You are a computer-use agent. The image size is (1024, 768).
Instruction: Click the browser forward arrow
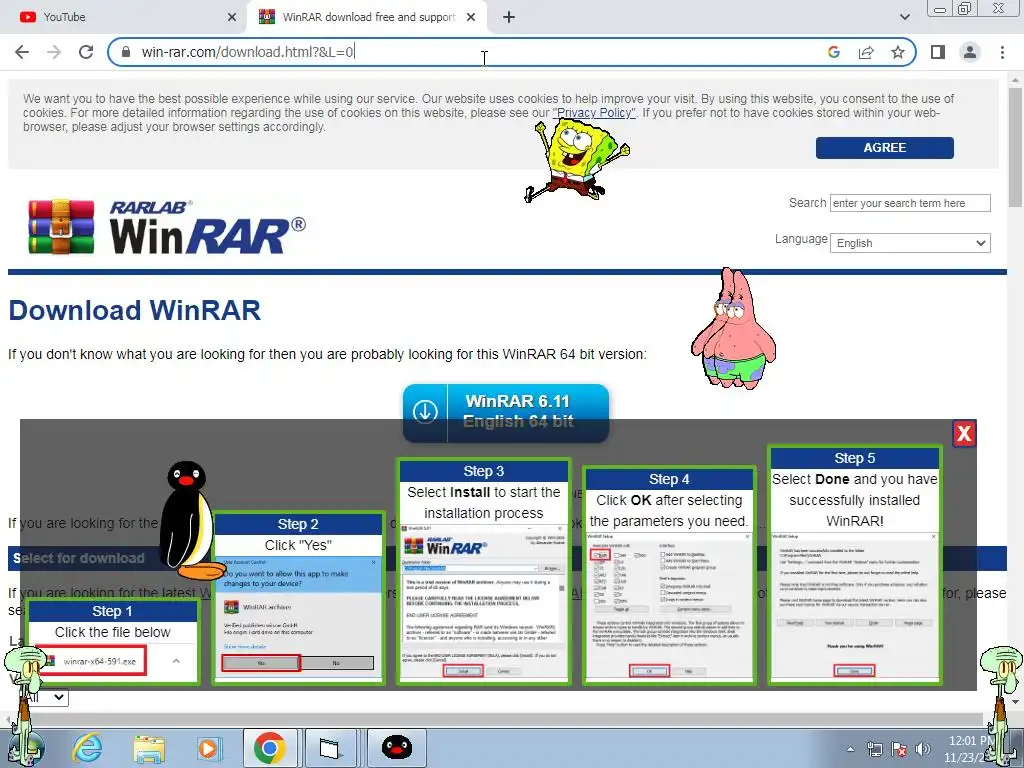[x=54, y=52]
